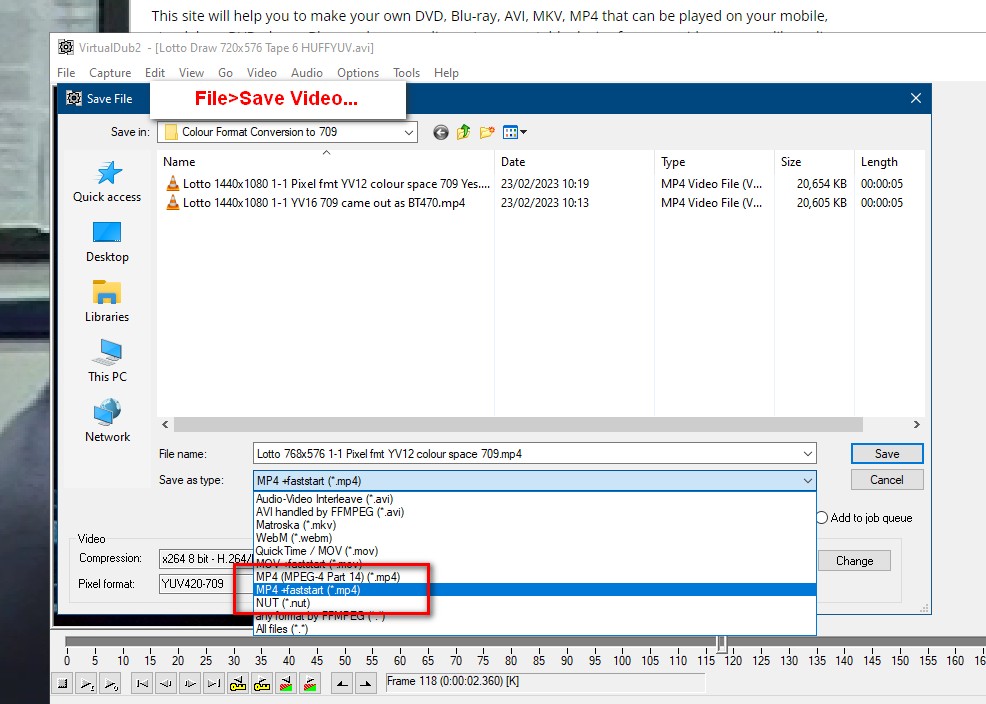This screenshot has width=986, height=704.
Task: Set the selection start mark-in
Action: [x=341, y=683]
